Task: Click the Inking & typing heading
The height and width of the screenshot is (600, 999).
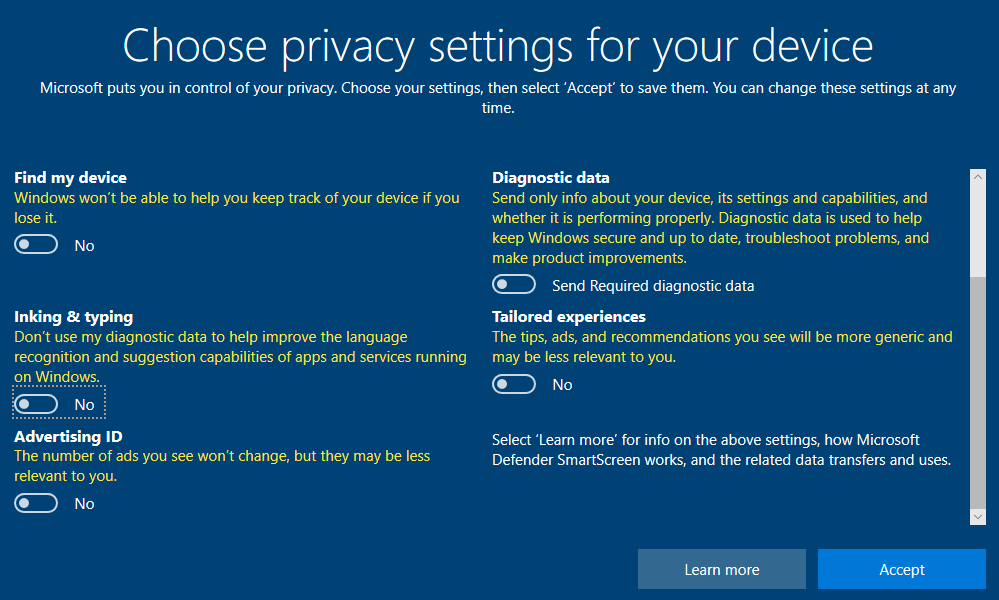Action: coord(73,317)
